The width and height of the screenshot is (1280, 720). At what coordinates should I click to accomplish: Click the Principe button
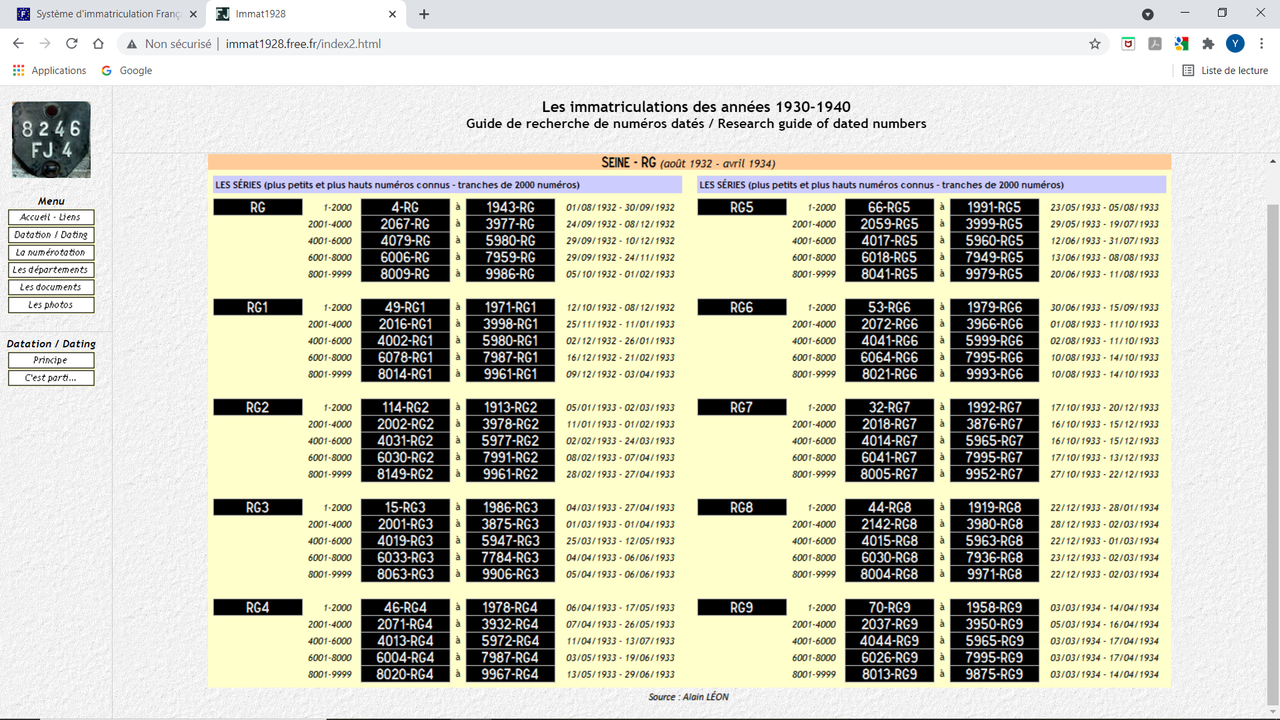(x=51, y=360)
